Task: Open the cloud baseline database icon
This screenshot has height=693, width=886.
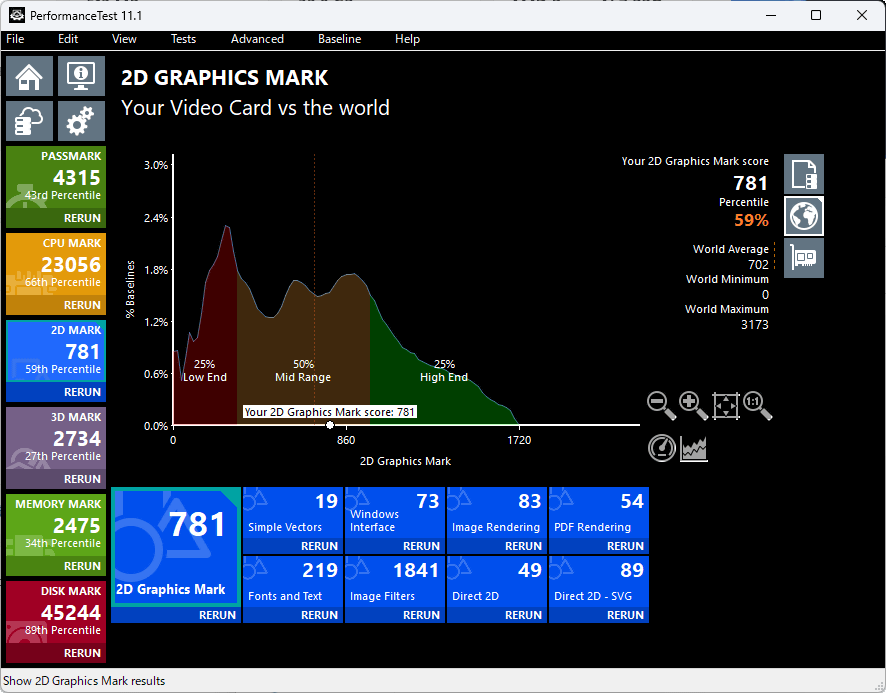Action: (30, 121)
